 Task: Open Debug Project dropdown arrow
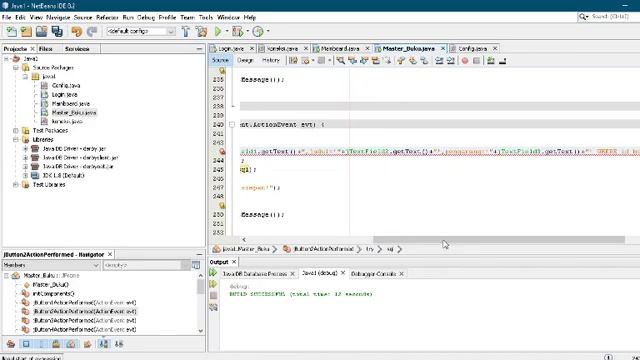[247, 31]
